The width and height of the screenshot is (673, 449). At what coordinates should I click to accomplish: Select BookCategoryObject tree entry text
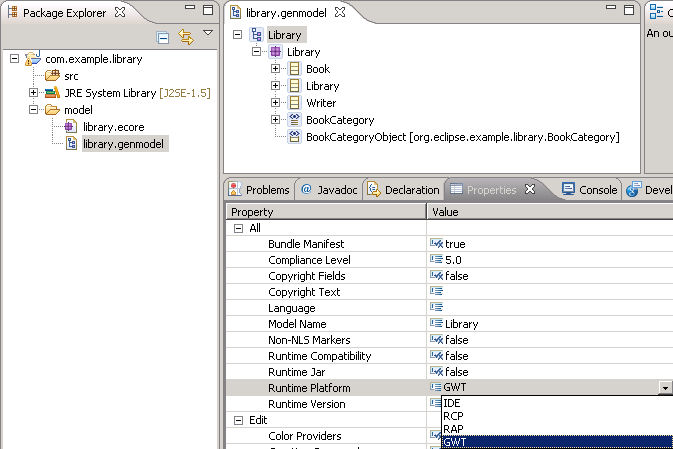click(463, 137)
